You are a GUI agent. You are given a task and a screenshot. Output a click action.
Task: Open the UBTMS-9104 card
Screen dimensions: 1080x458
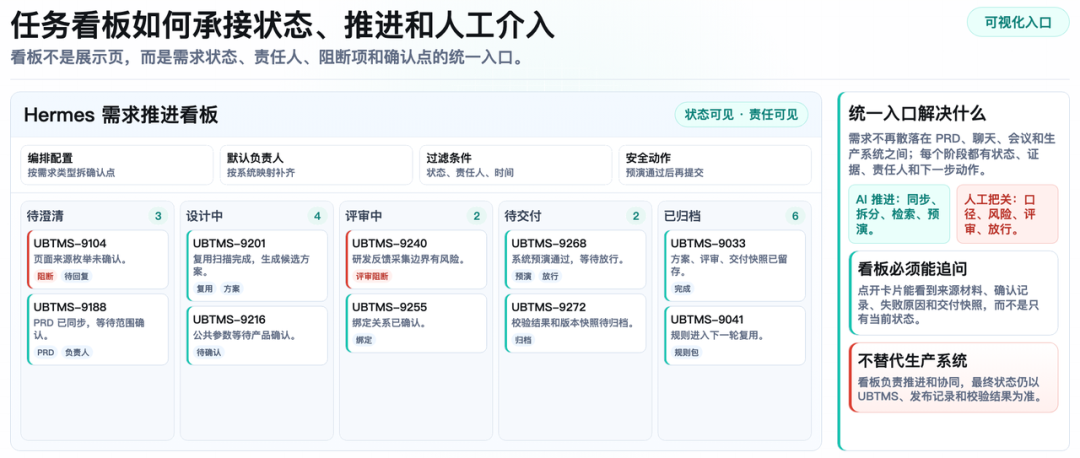pos(97,260)
